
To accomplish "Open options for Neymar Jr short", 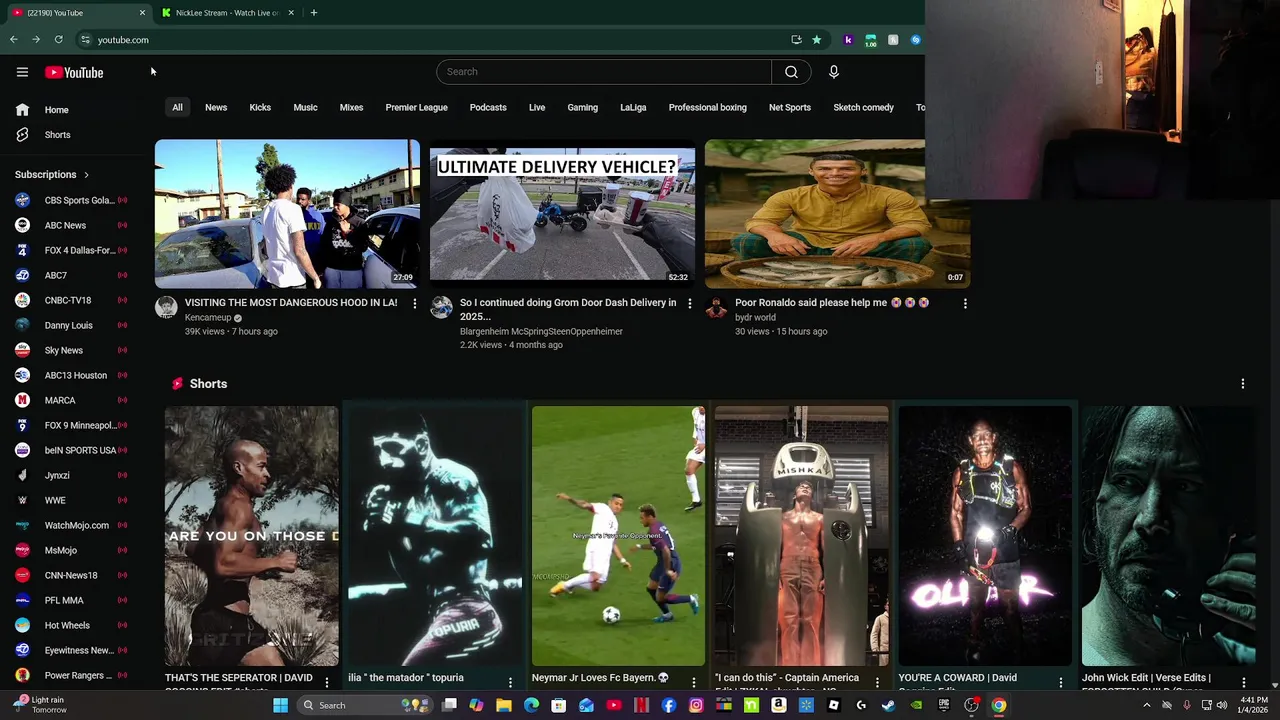I will (693, 682).
